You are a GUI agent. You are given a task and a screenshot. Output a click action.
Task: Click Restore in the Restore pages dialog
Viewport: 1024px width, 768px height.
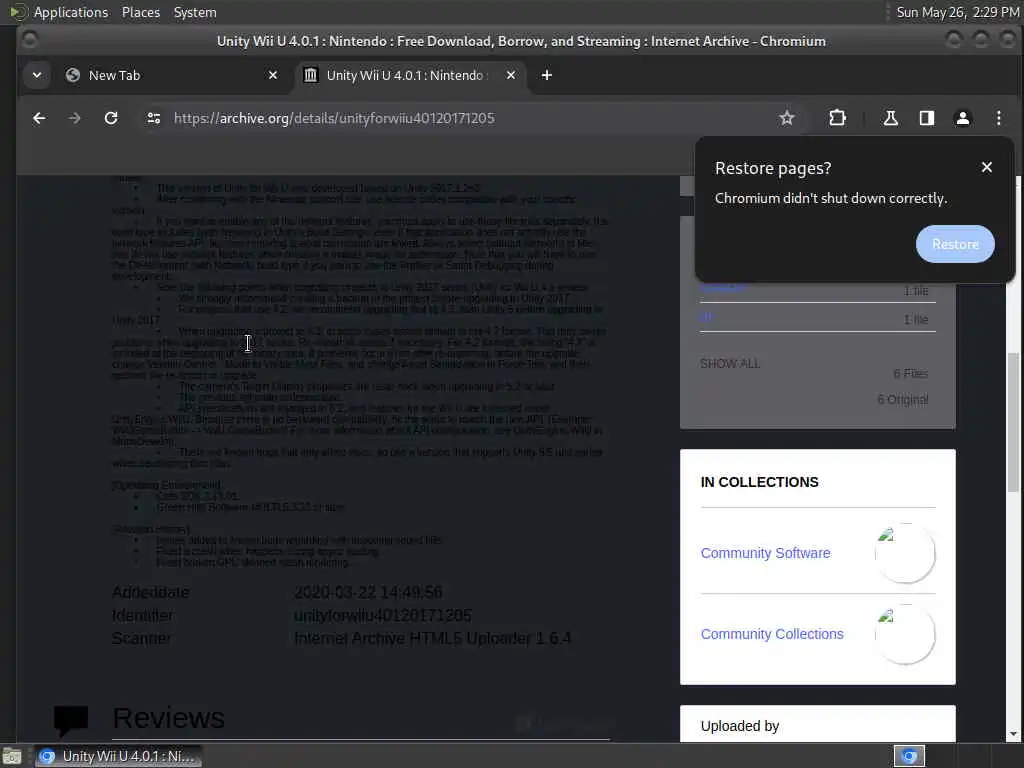click(955, 244)
